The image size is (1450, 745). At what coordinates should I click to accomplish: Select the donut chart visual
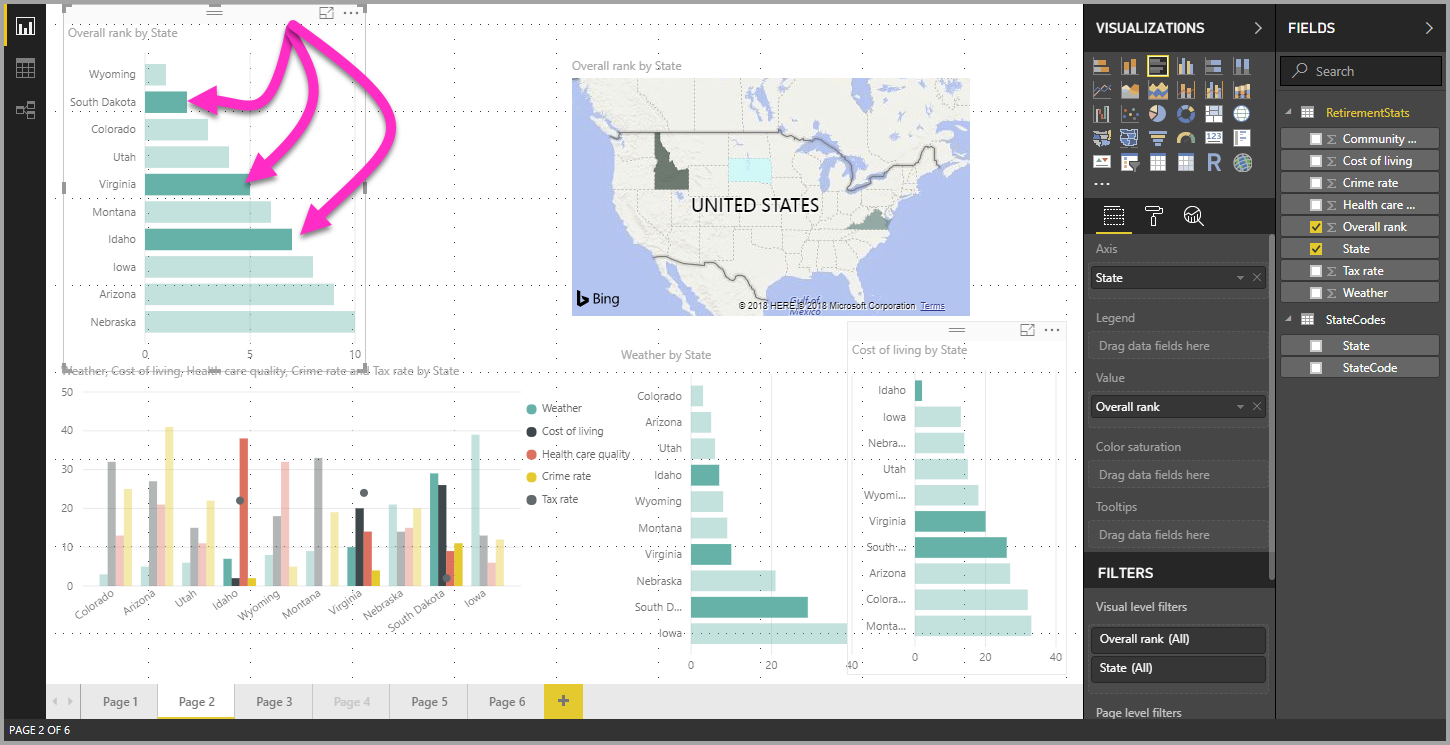point(1186,113)
